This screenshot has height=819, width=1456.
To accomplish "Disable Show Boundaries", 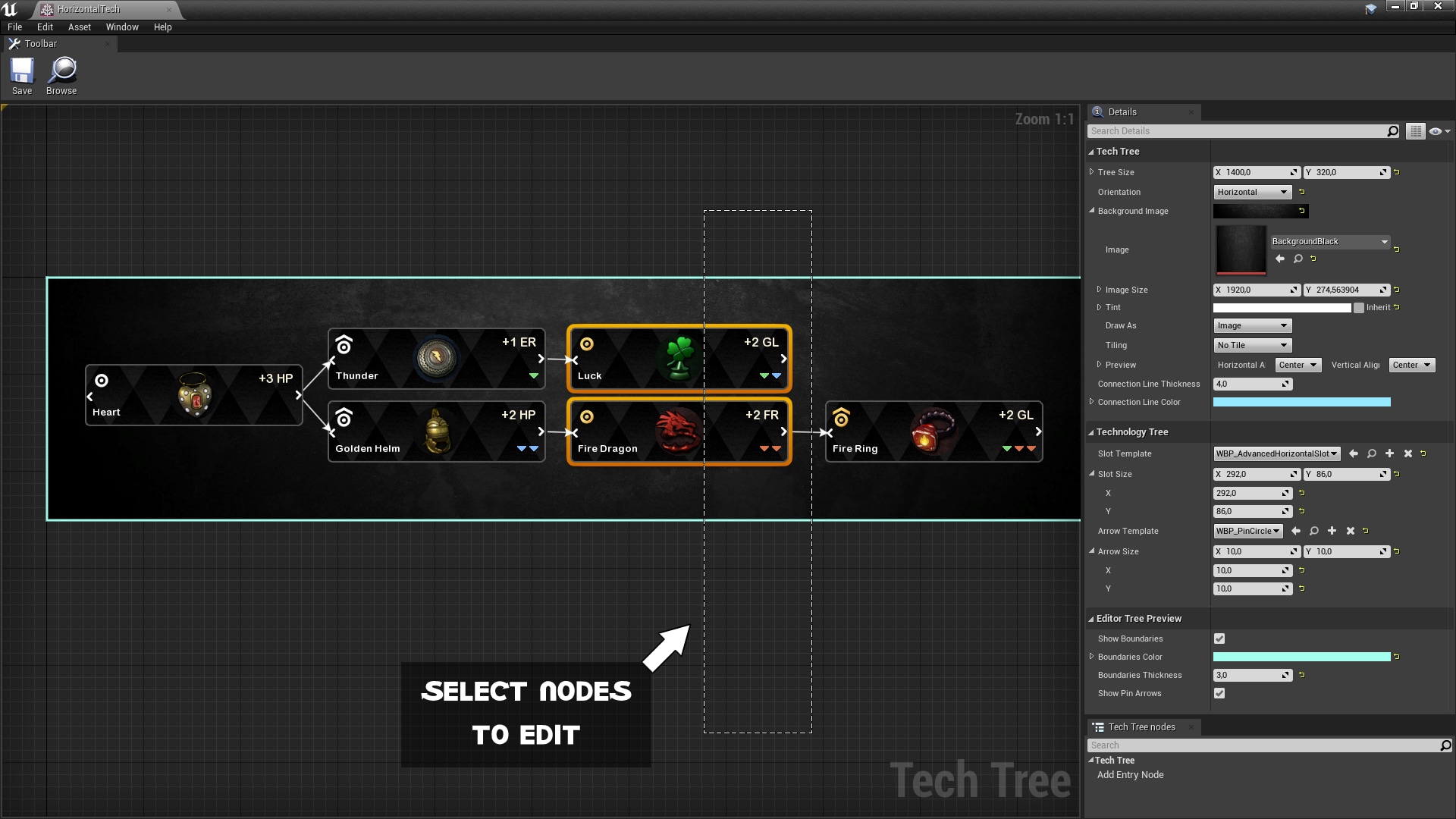I will pyautogui.click(x=1219, y=639).
